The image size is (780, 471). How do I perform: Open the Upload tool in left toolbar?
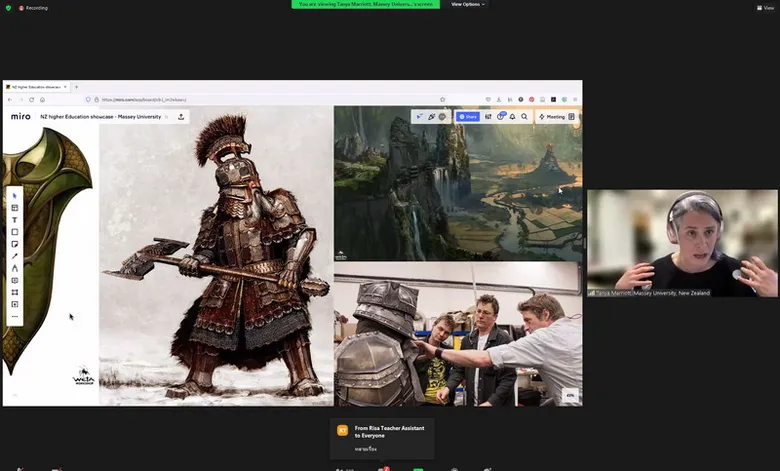pyautogui.click(x=14, y=304)
